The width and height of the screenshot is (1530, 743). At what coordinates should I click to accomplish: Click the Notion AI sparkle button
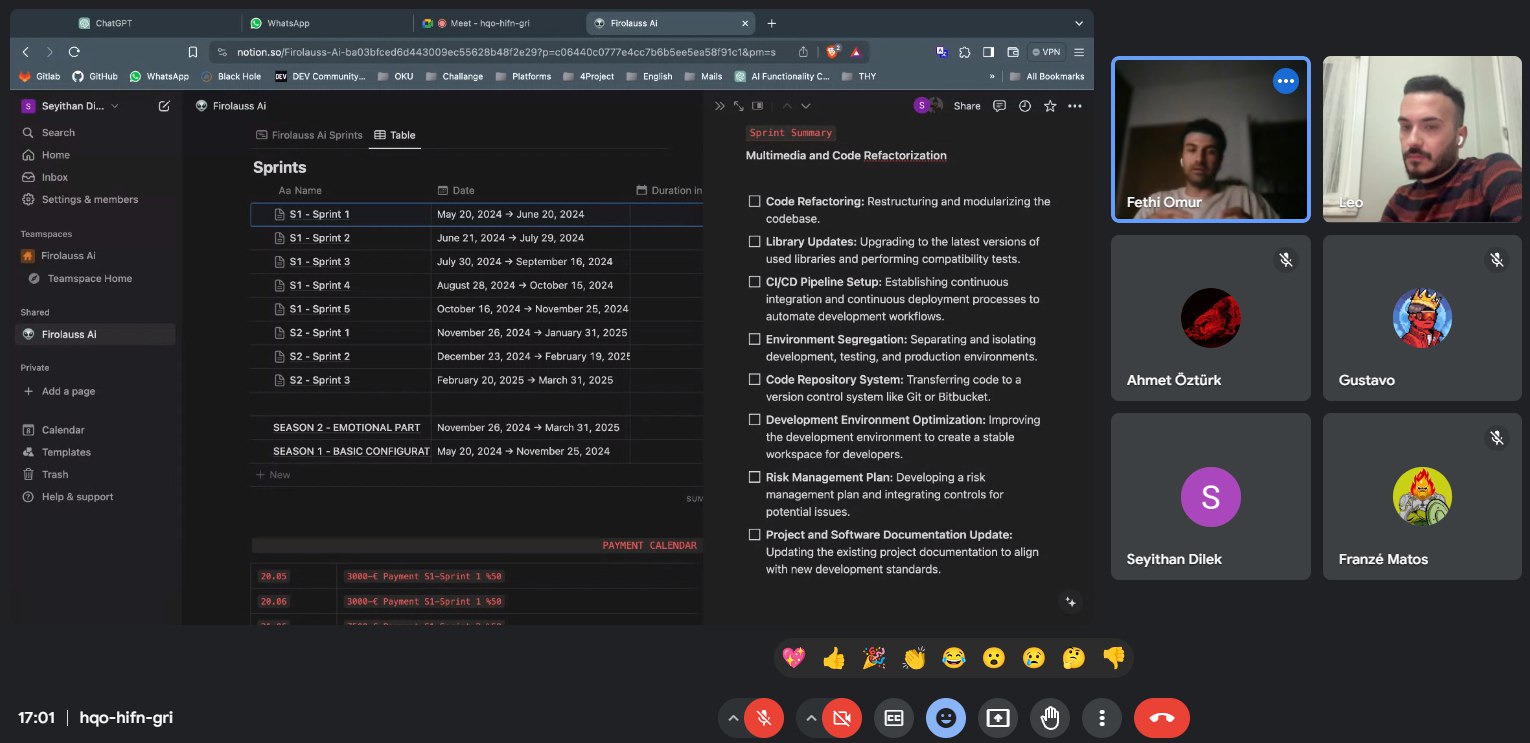(1071, 602)
